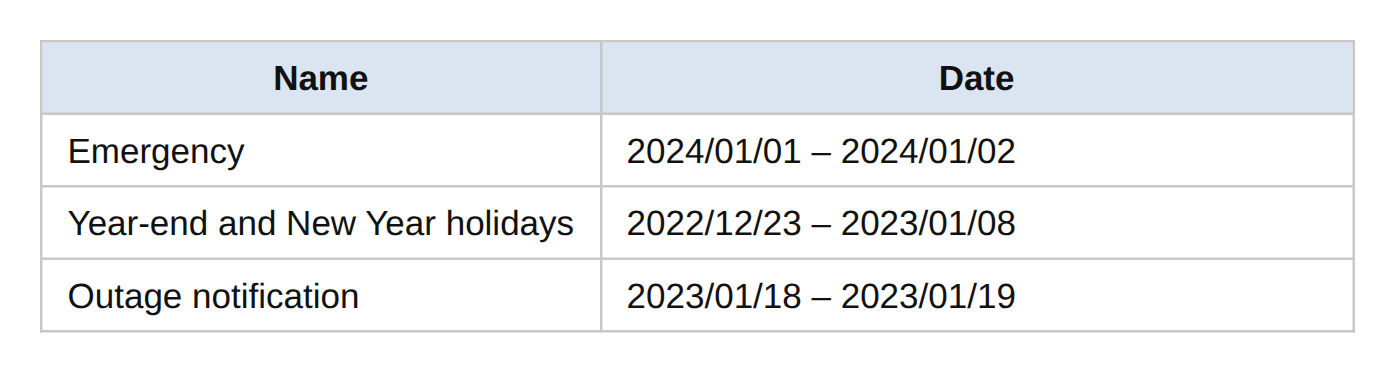Viewport: 1395px width, 373px height.
Task: Click the word "and" in holidays row
Action: click(247, 223)
